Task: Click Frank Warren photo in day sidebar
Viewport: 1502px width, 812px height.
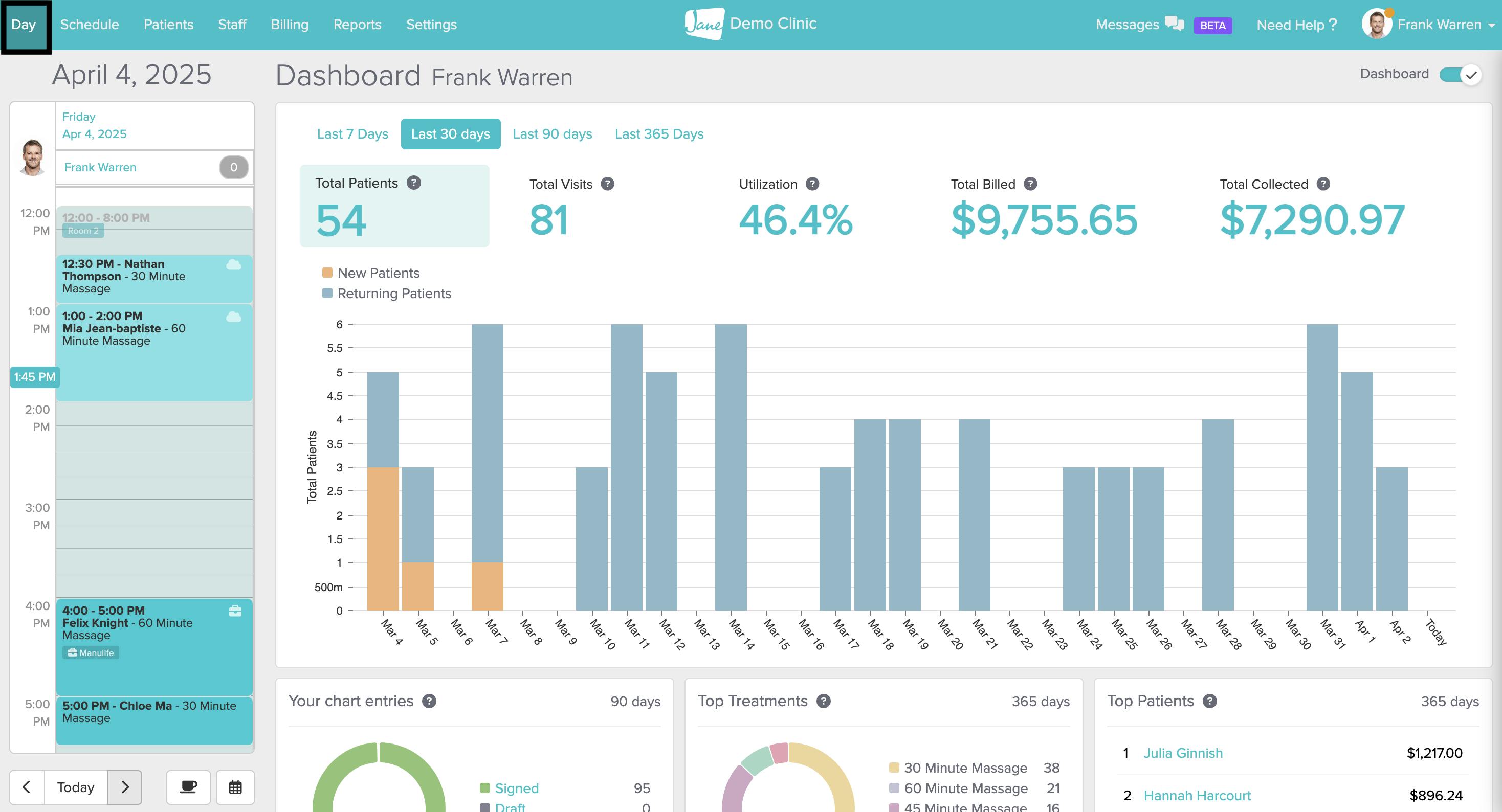Action: click(x=33, y=157)
